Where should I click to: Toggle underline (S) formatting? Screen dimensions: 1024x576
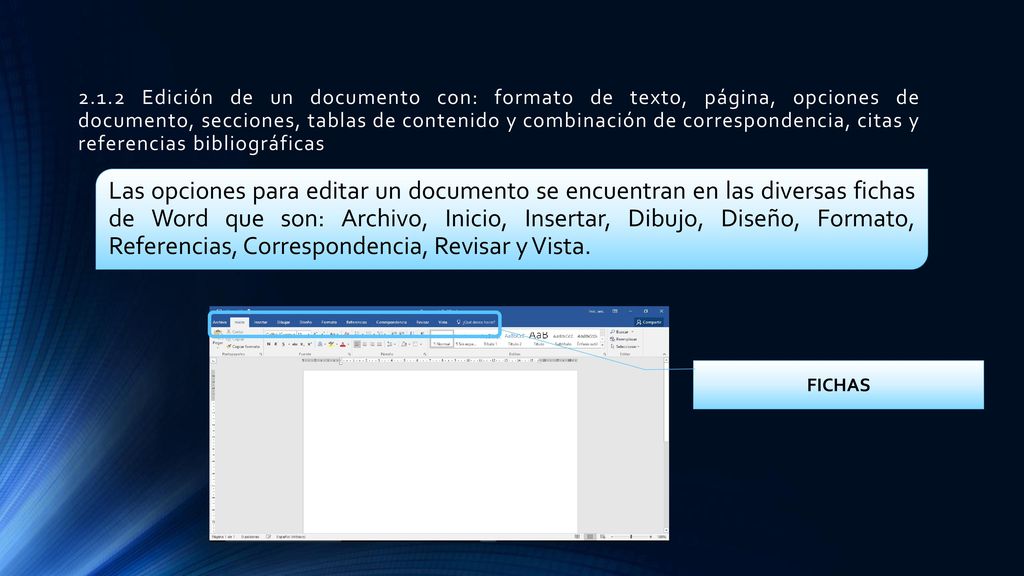coord(283,344)
